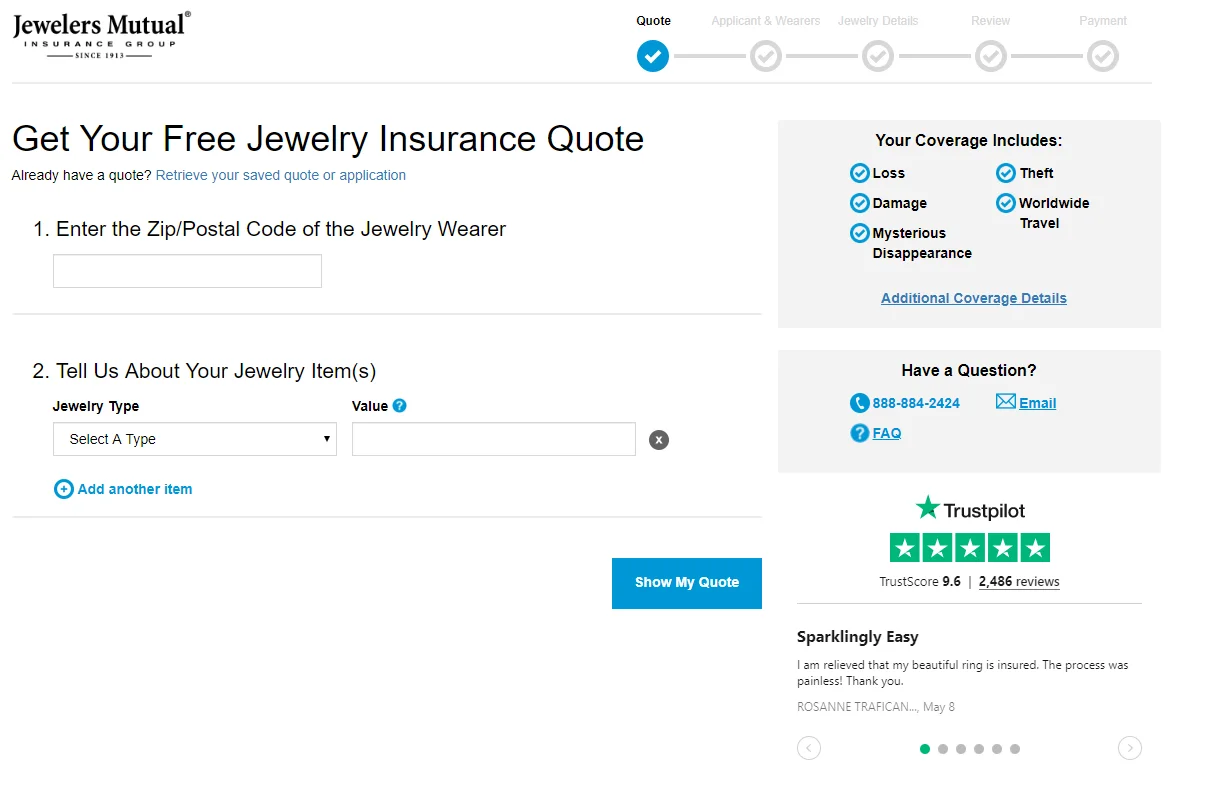Click the envelope Email icon
The height and width of the screenshot is (792, 1216).
point(1006,402)
